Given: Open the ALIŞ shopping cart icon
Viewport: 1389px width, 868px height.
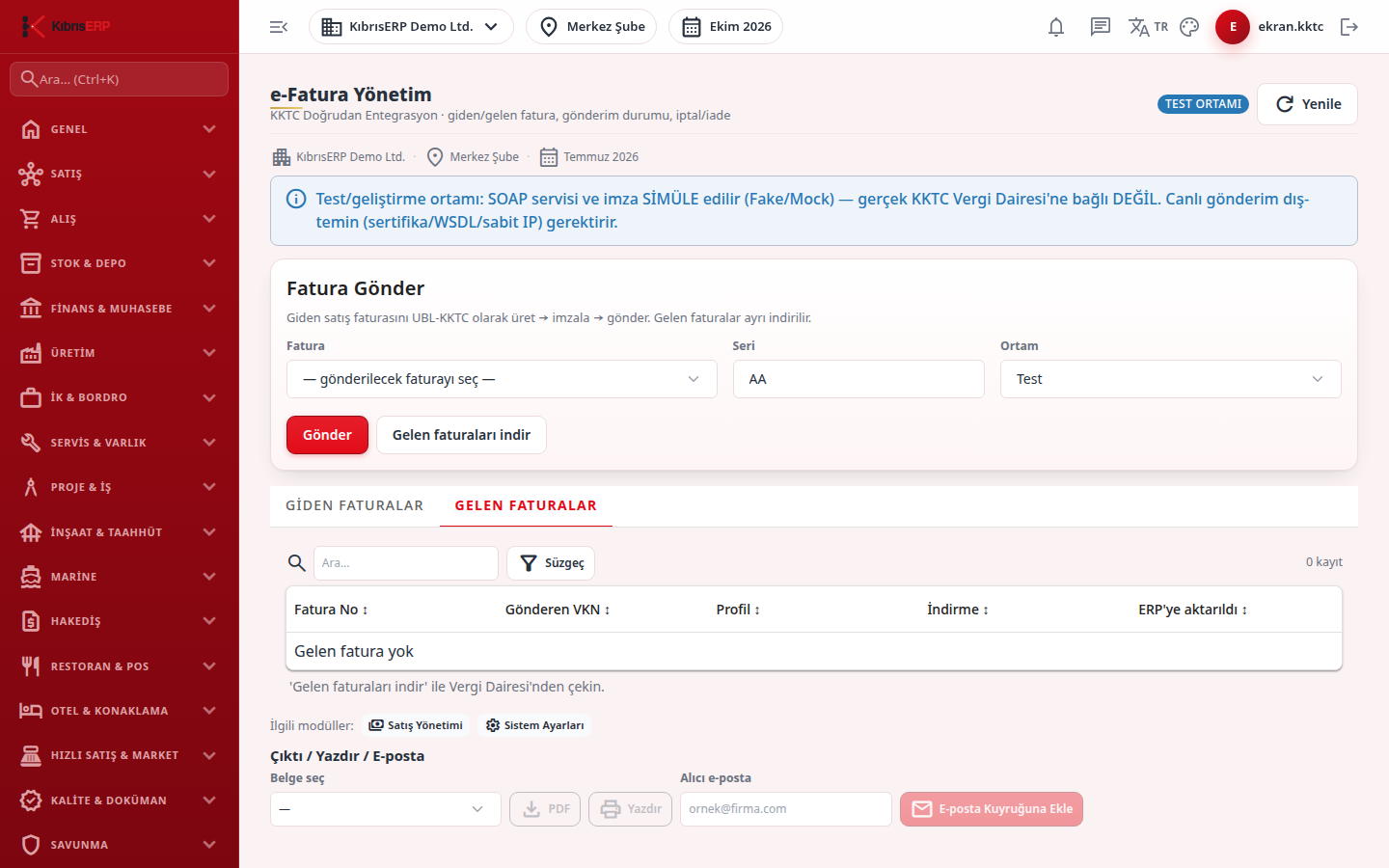Looking at the screenshot, I should coord(31,219).
